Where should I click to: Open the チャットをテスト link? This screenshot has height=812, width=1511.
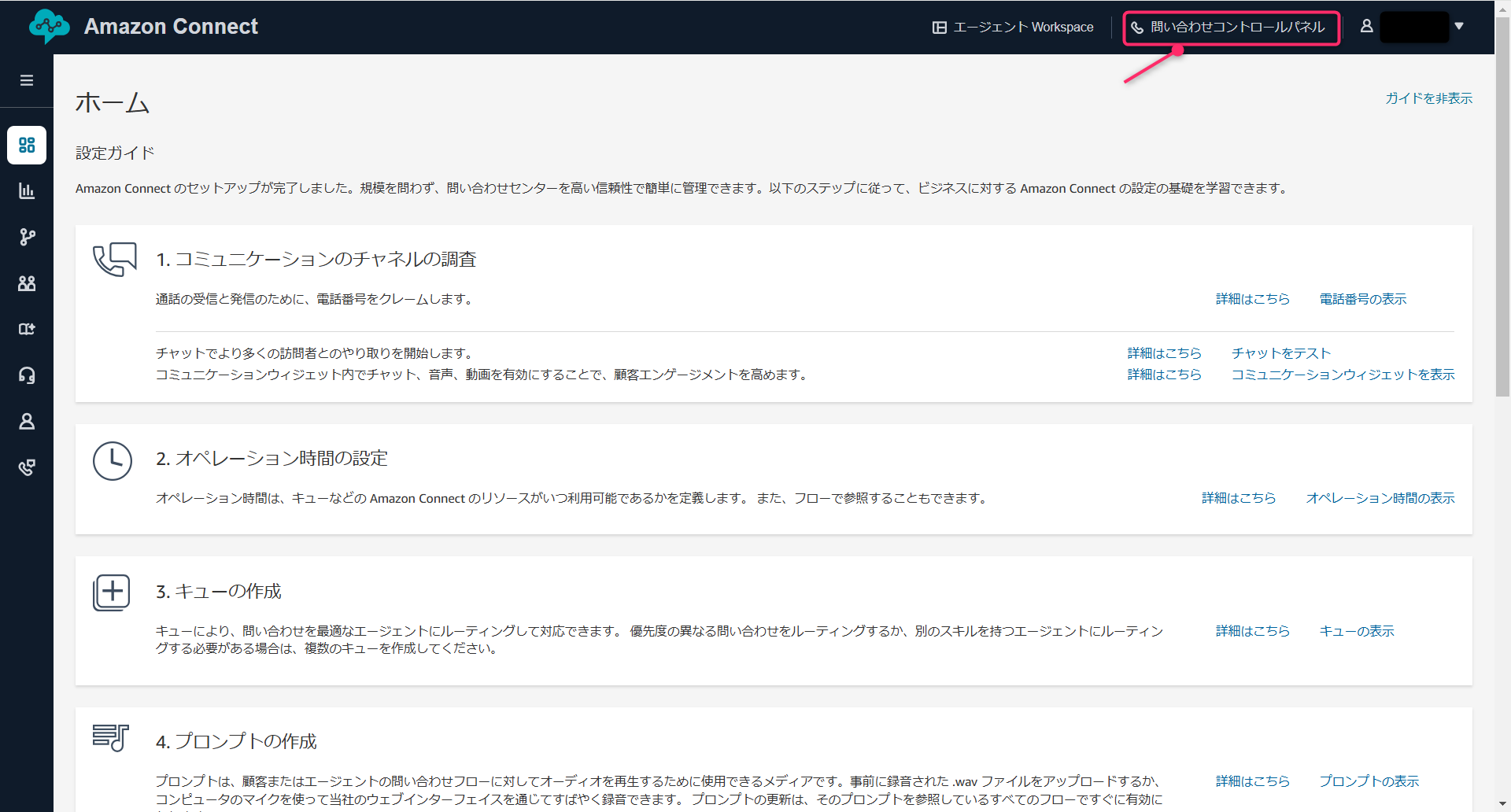coord(1280,353)
